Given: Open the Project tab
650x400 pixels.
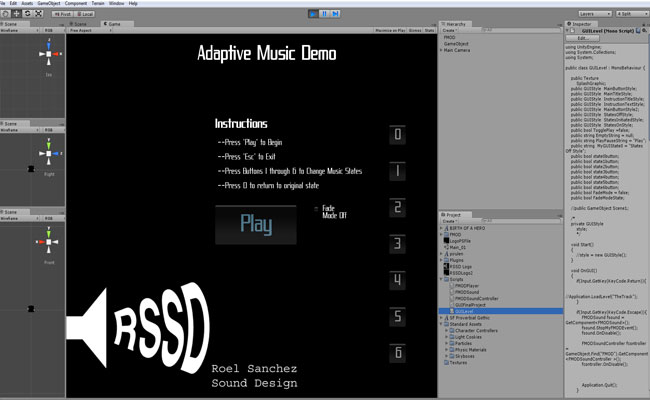Looking at the screenshot, I should point(453,215).
